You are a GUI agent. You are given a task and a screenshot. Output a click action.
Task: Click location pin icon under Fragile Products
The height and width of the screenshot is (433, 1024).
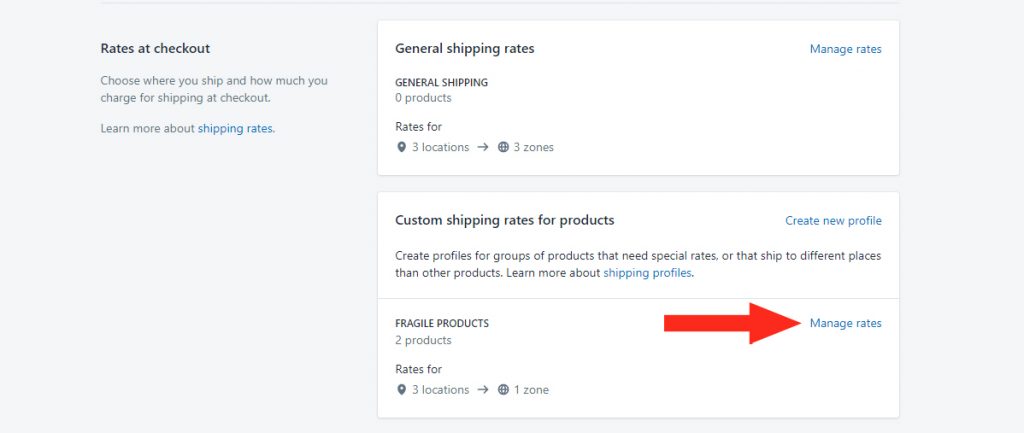click(x=402, y=390)
